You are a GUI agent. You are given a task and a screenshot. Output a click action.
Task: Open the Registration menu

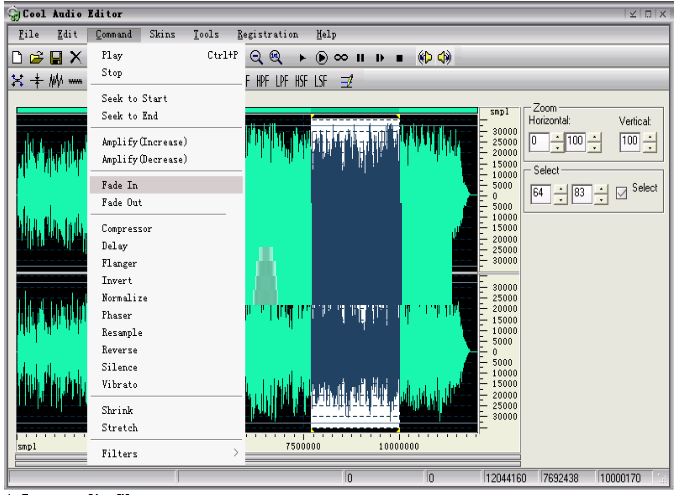(x=267, y=34)
